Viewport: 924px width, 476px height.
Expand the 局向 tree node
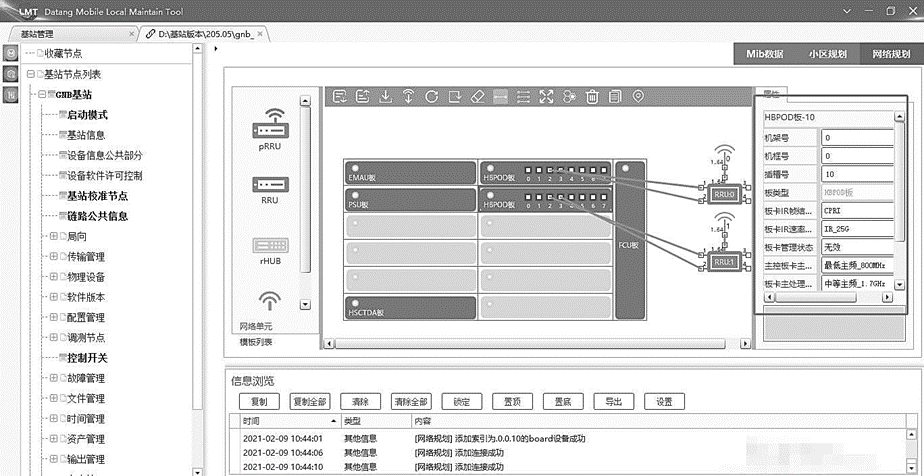[x=54, y=236]
